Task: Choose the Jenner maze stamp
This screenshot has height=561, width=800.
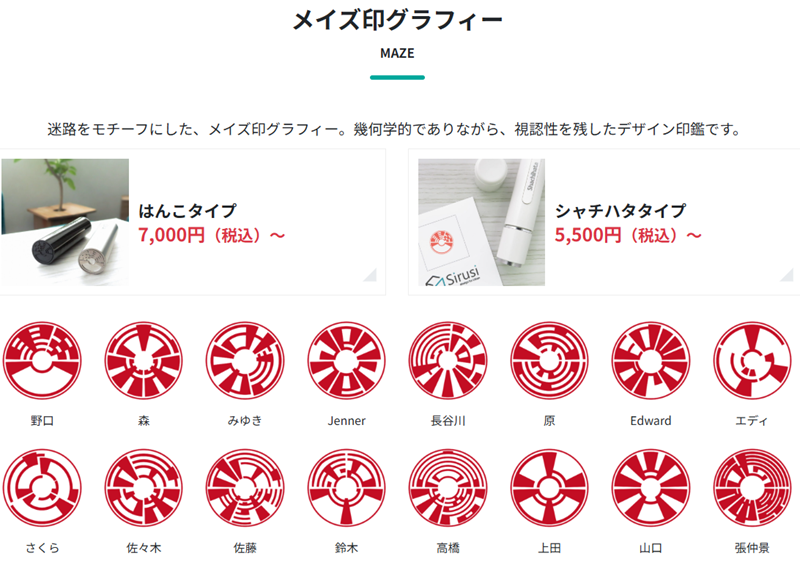Action: point(346,360)
